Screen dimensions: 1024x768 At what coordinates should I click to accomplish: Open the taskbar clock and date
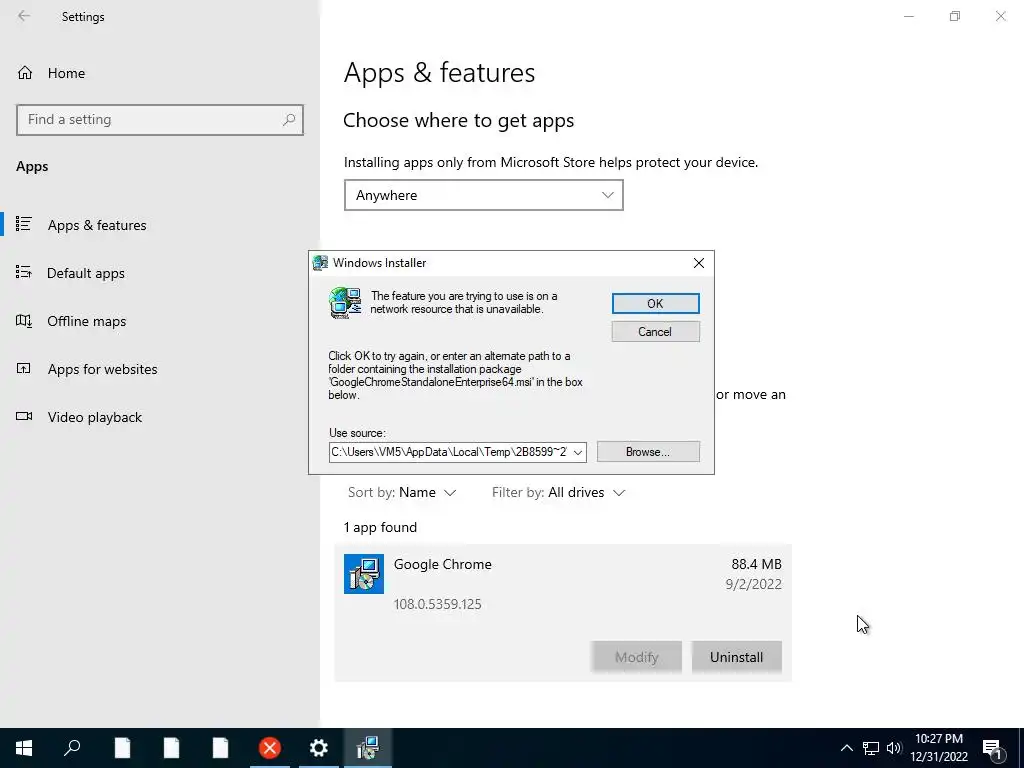point(938,748)
